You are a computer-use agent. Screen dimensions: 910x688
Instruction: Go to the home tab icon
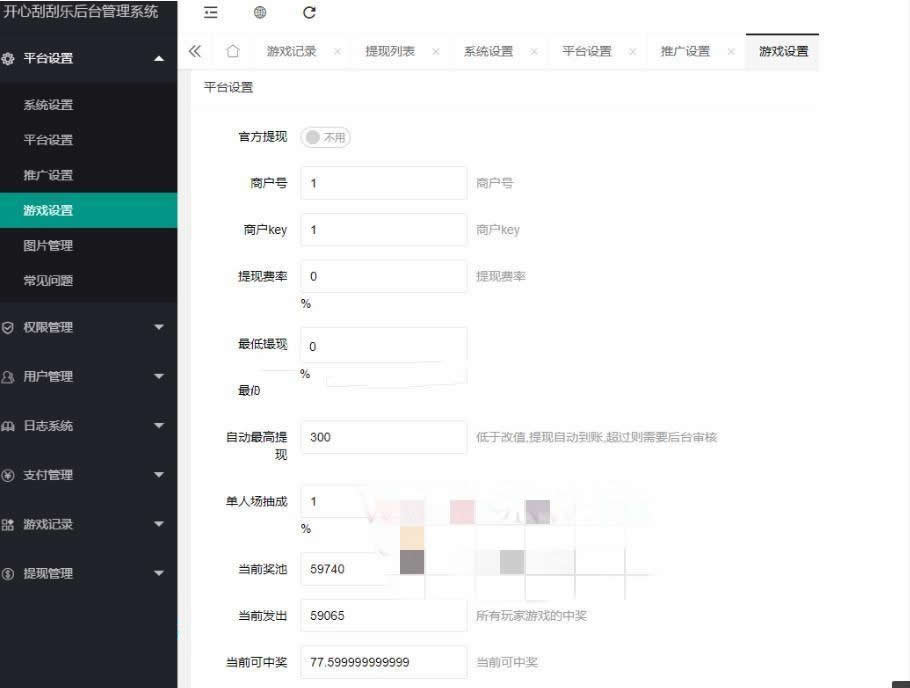coord(233,51)
